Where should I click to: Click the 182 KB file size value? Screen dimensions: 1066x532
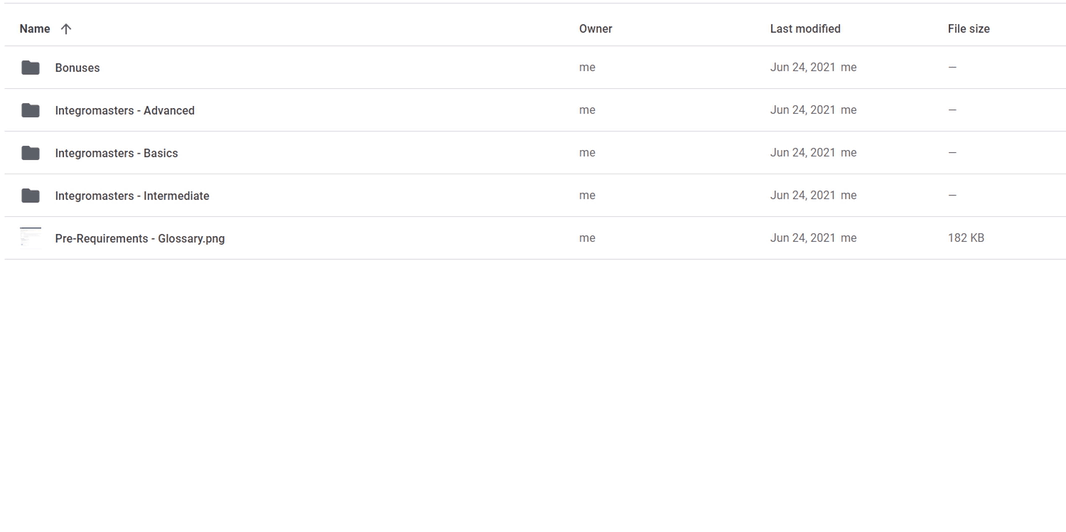pos(966,238)
